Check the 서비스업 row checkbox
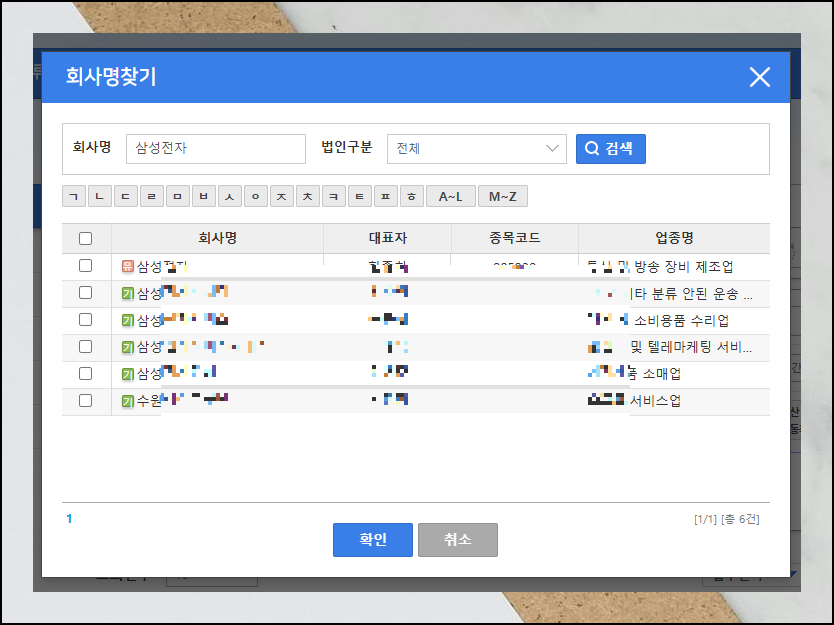Image resolution: width=834 pixels, height=625 pixels. click(85, 401)
